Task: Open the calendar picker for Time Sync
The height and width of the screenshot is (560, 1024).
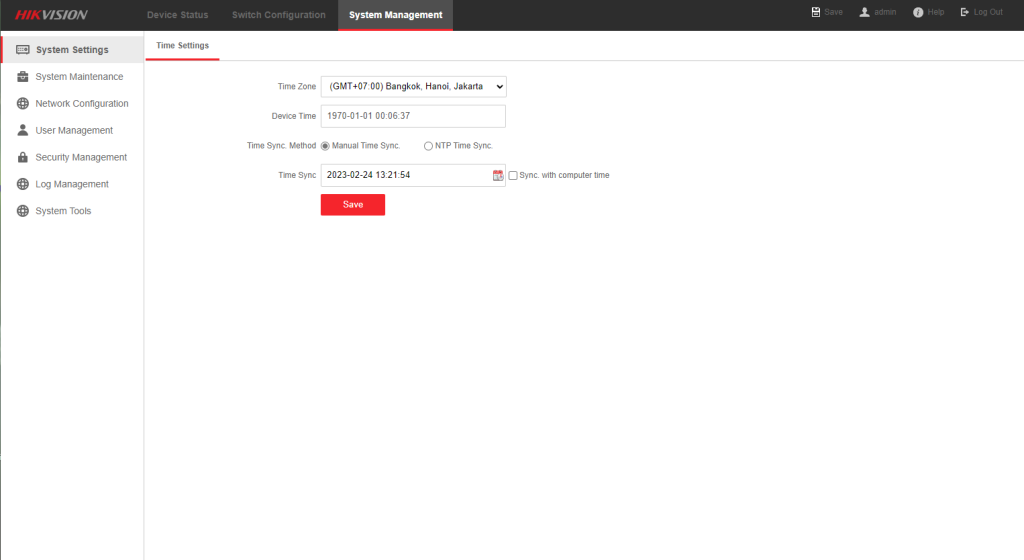Action: pyautogui.click(x=498, y=175)
